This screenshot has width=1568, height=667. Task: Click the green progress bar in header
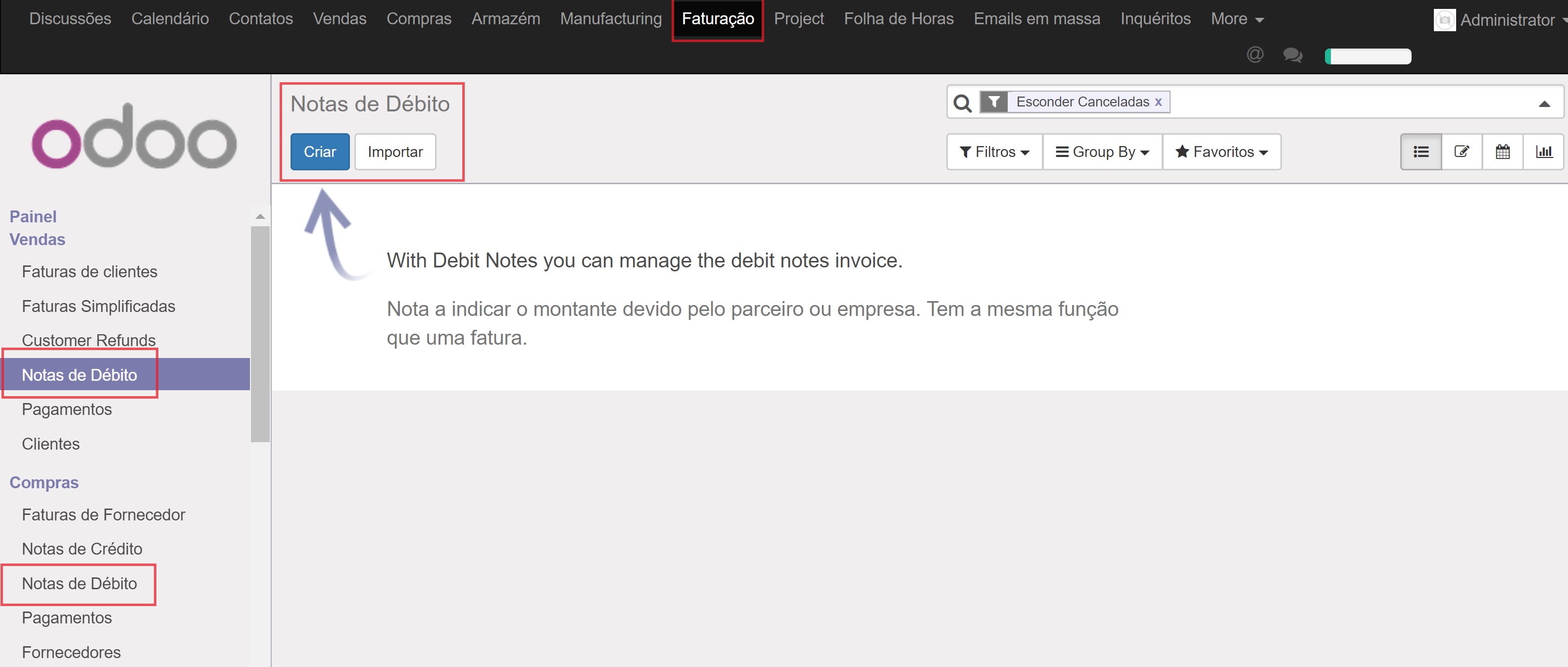[x=1368, y=56]
